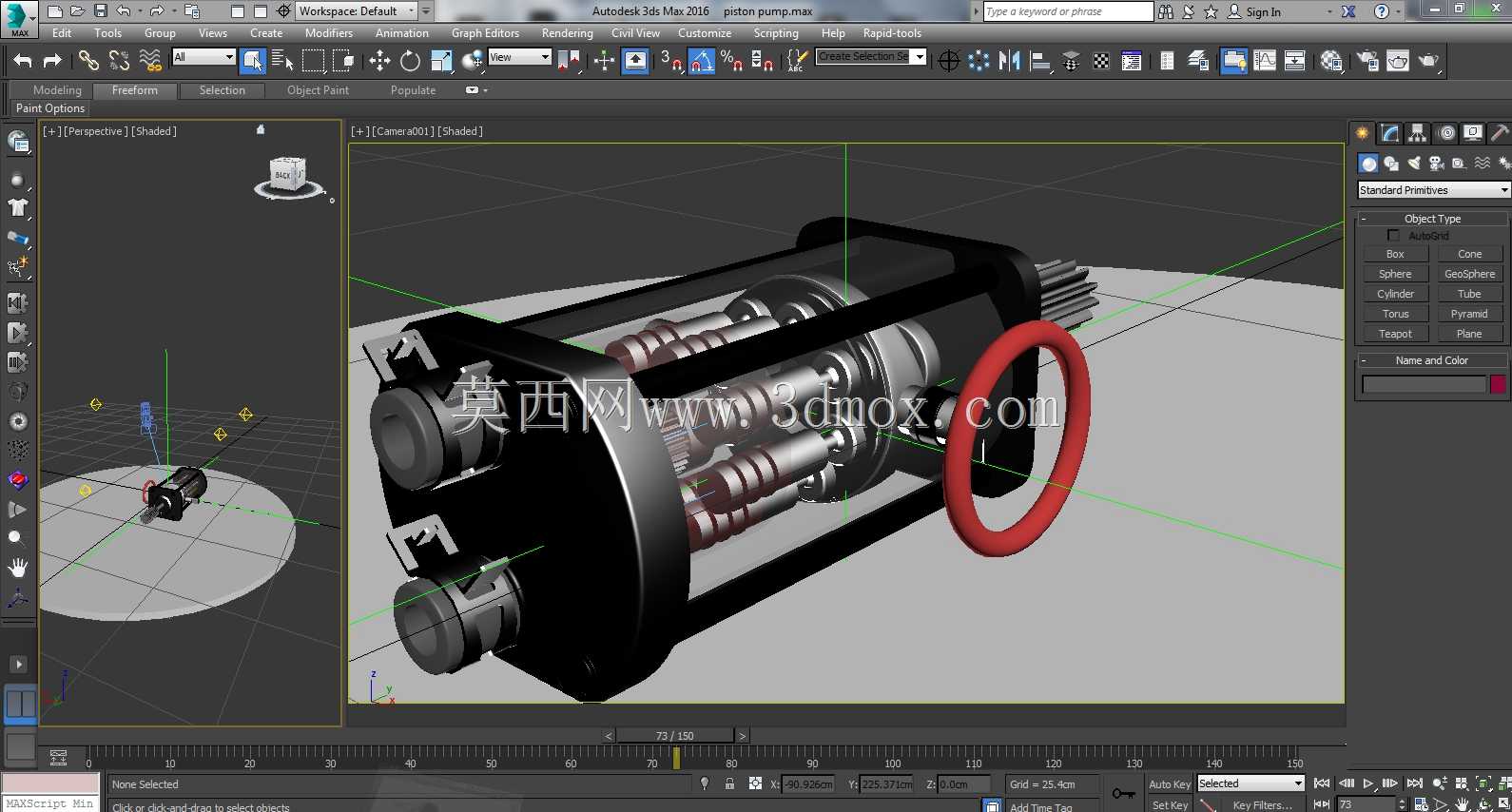Viewport: 1512px width, 812px height.
Task: Toggle Auto Key animation mode
Action: pos(1169,784)
